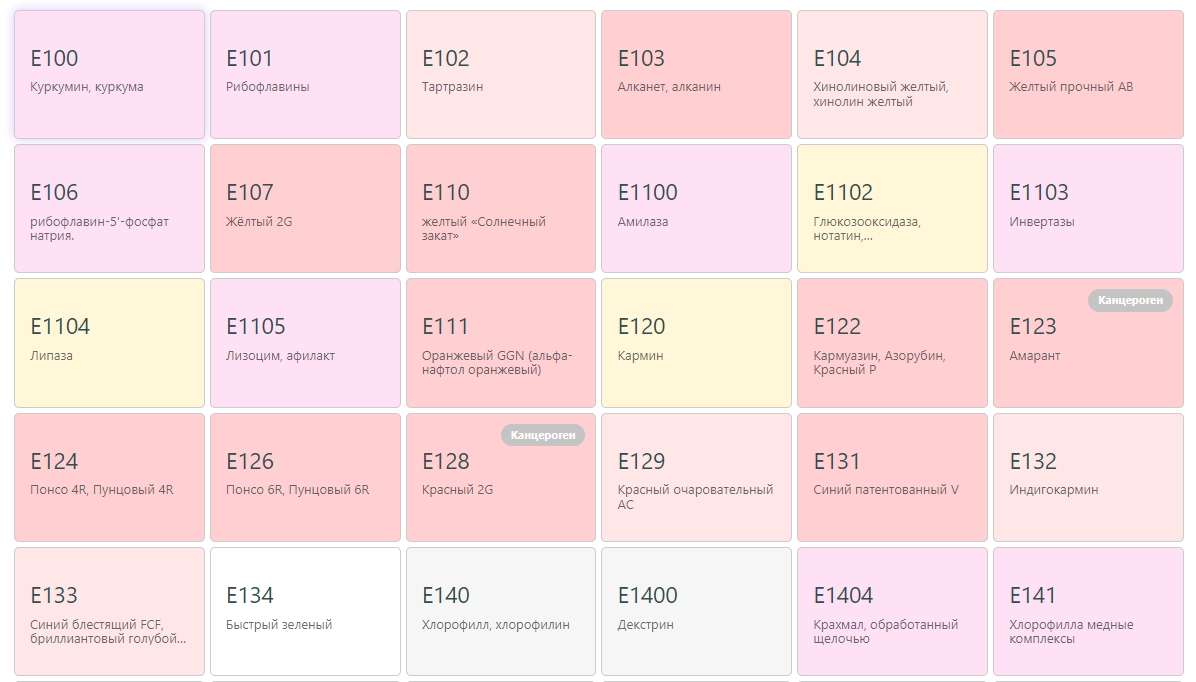Select E141 Хлорофилла медные комплексы card
The image size is (1196, 682).
pyautogui.click(x=1087, y=611)
